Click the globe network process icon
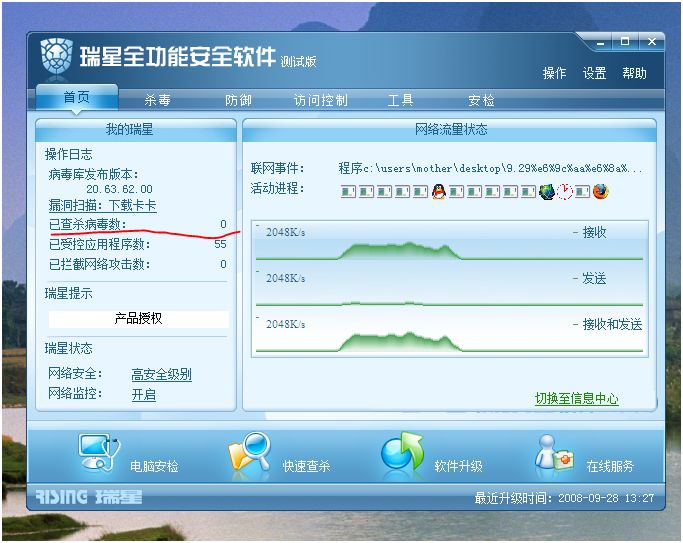 [x=547, y=192]
